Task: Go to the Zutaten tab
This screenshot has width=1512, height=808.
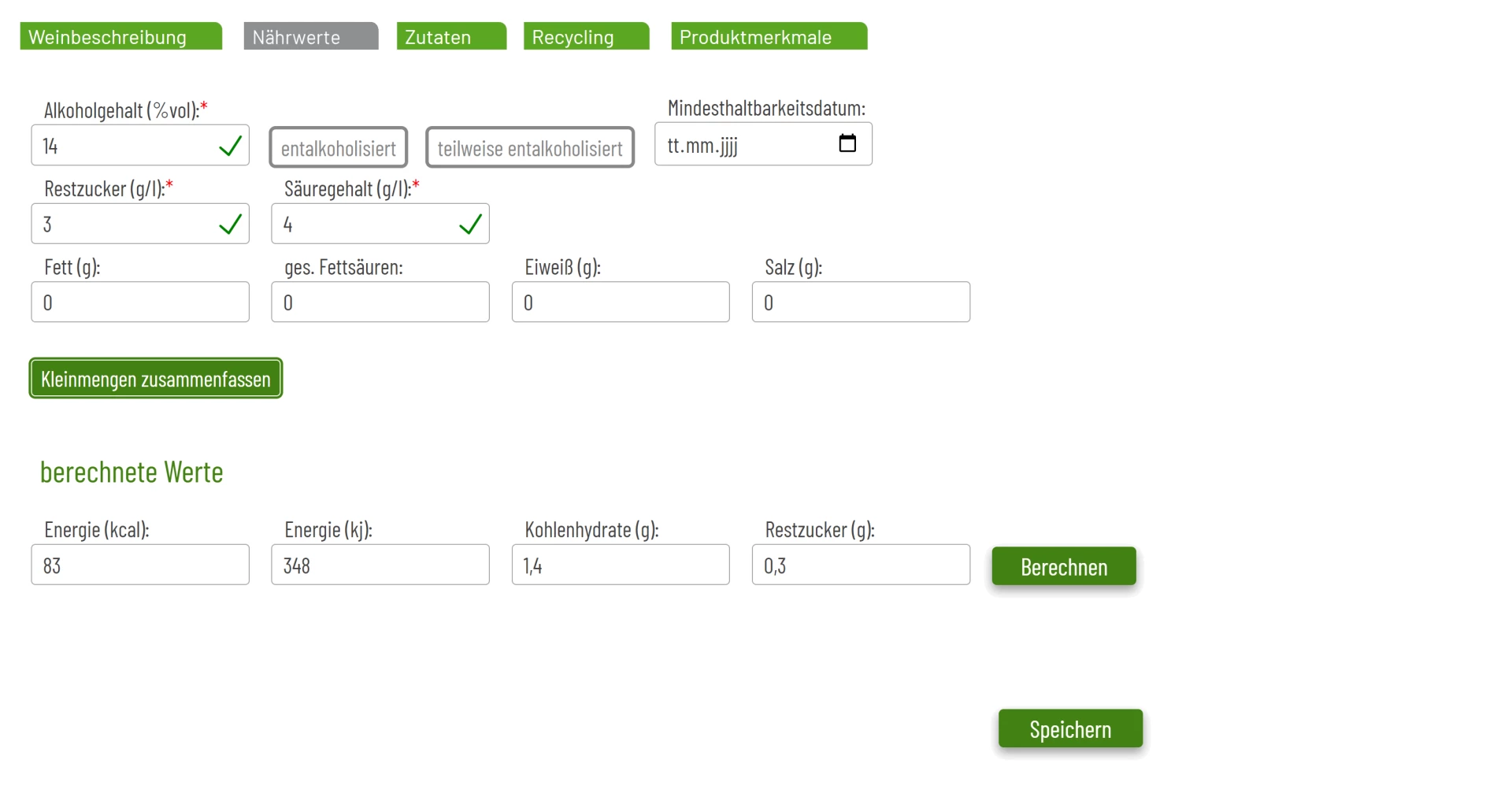Action: (450, 37)
